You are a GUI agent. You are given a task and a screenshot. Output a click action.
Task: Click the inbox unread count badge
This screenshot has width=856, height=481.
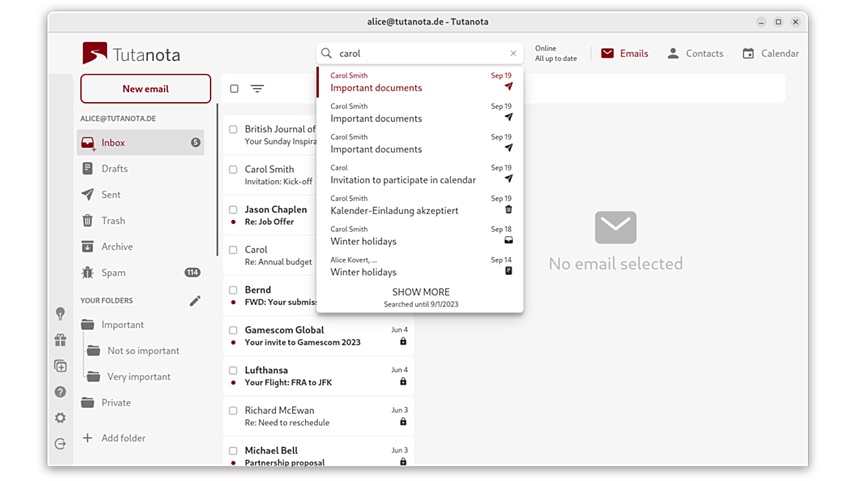pos(195,142)
